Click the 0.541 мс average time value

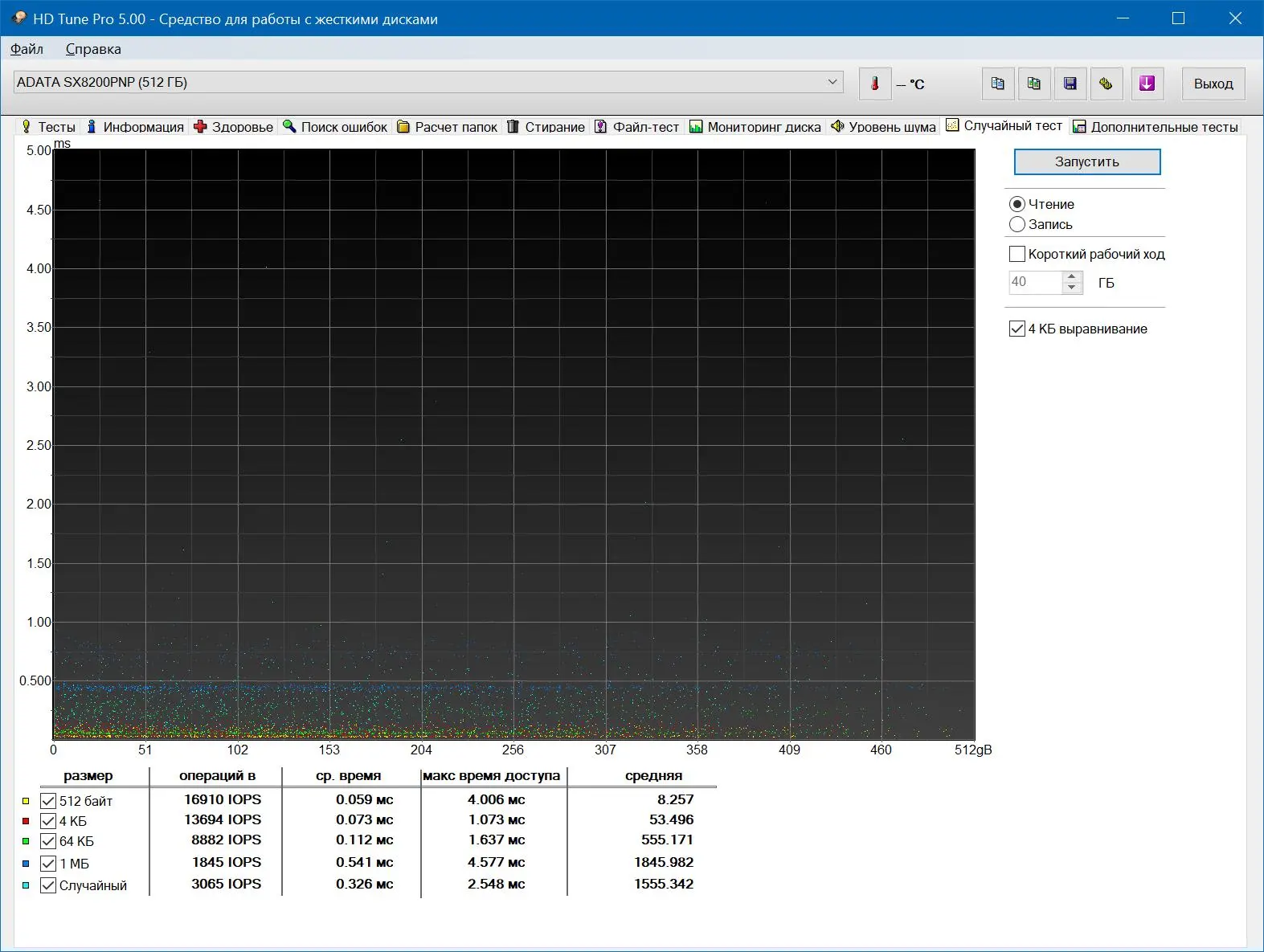[365, 862]
